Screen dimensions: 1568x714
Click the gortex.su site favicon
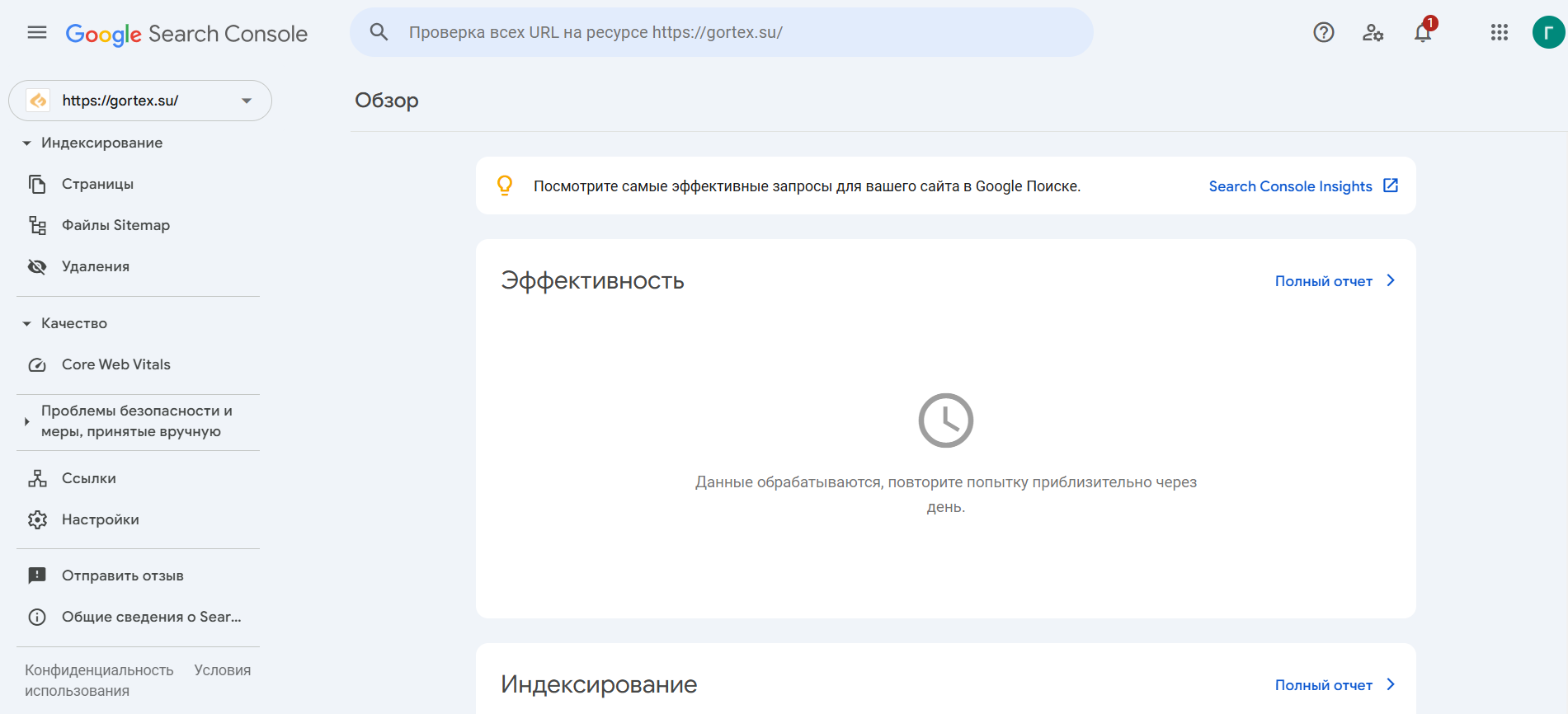[x=38, y=101]
